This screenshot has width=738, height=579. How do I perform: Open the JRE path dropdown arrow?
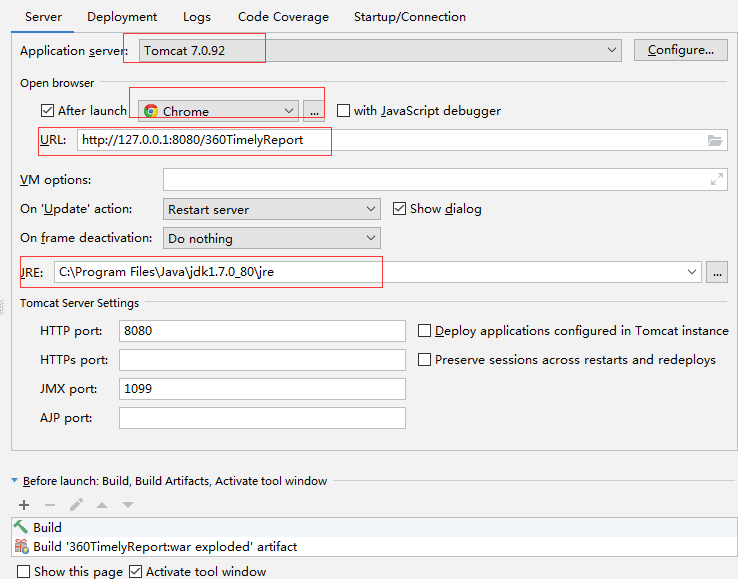[x=691, y=272]
